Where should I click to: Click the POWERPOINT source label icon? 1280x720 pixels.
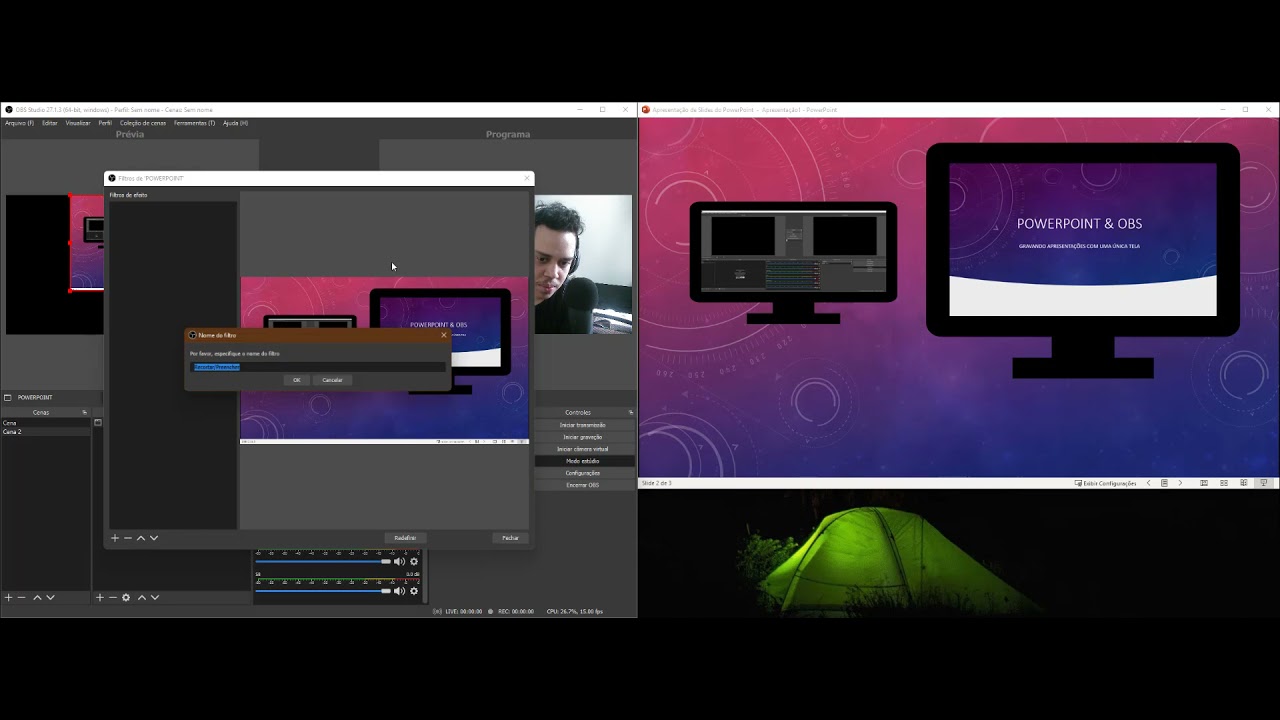click(x=8, y=398)
